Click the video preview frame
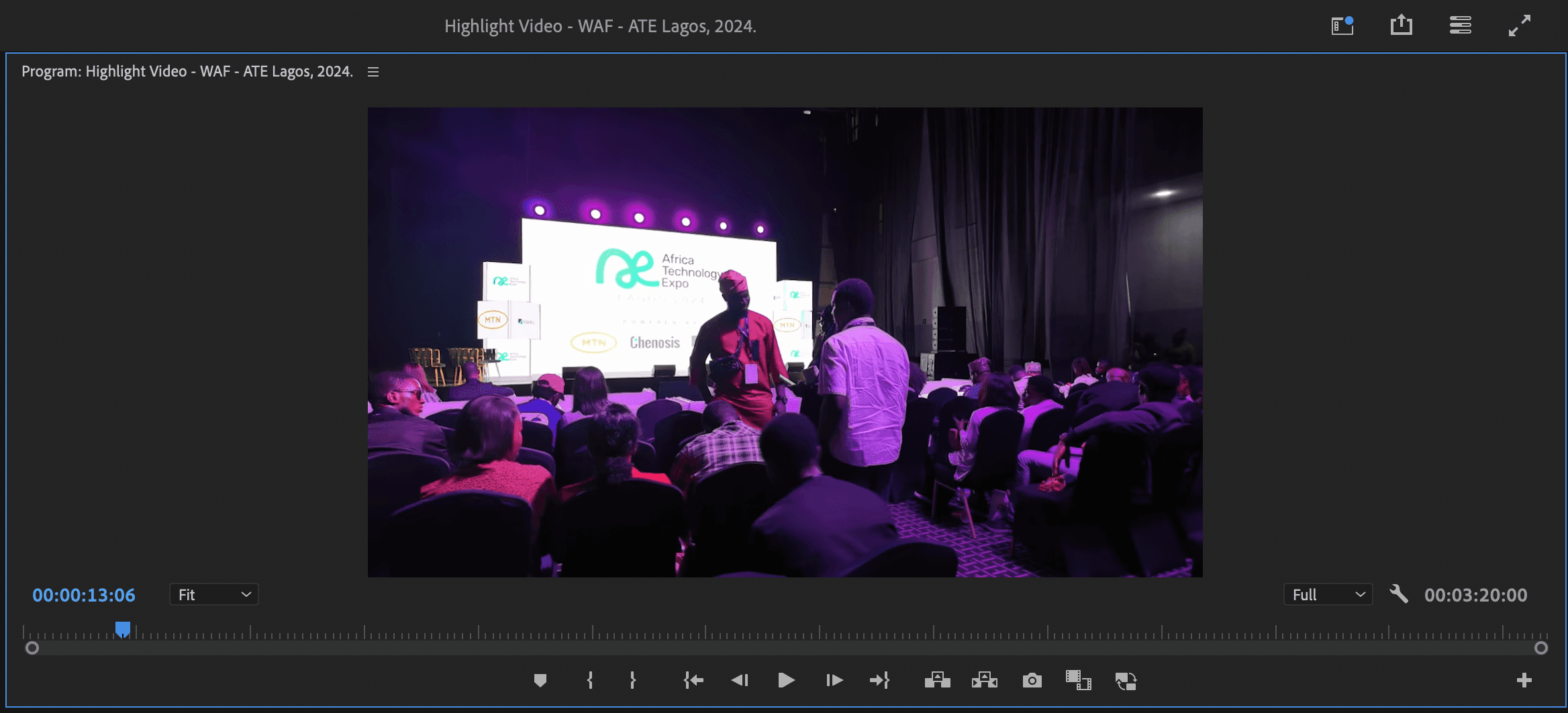 (785, 342)
